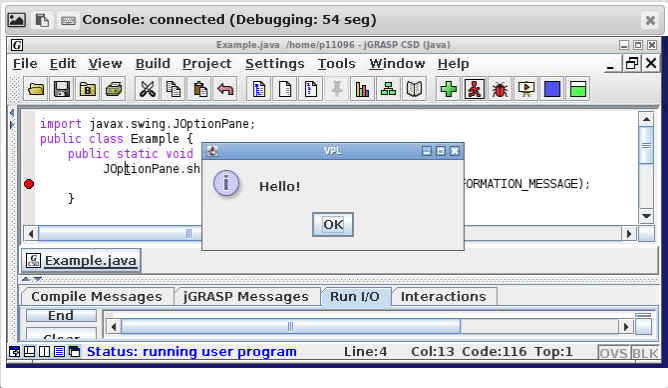Open the Window menu
The image size is (668, 388).
pos(397,64)
